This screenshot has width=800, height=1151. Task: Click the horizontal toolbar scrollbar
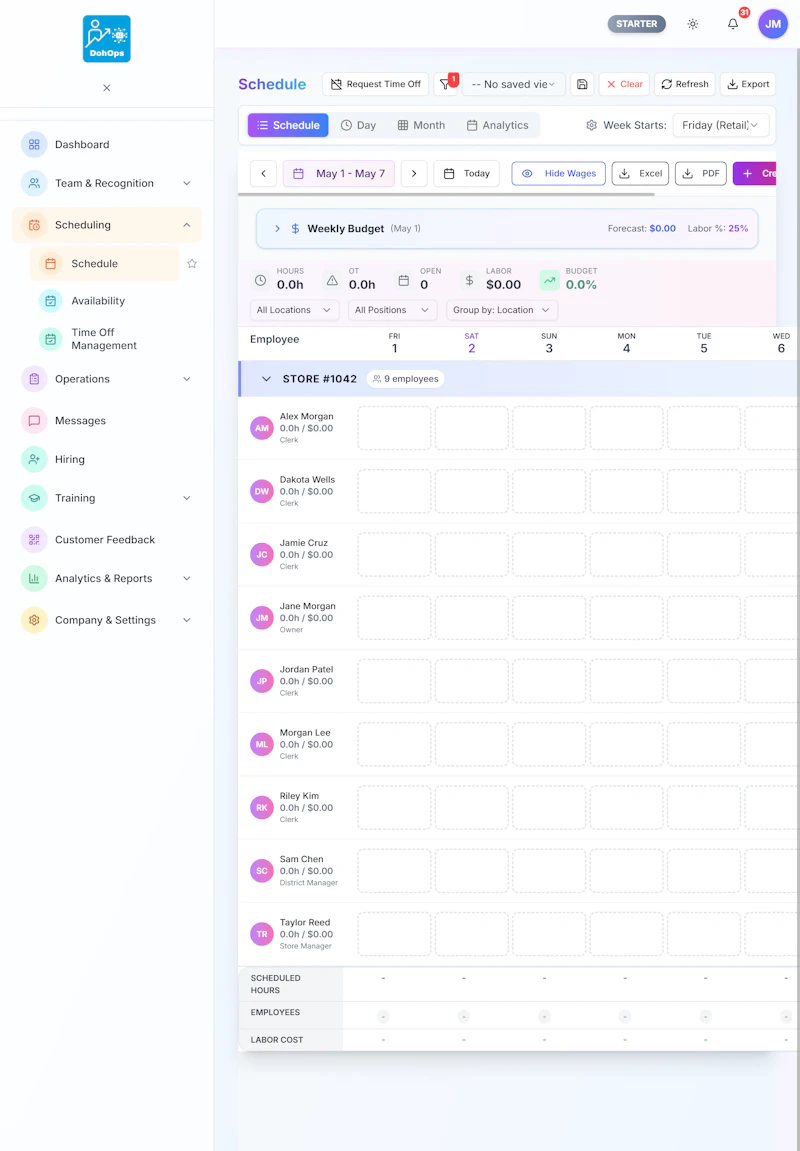point(446,195)
